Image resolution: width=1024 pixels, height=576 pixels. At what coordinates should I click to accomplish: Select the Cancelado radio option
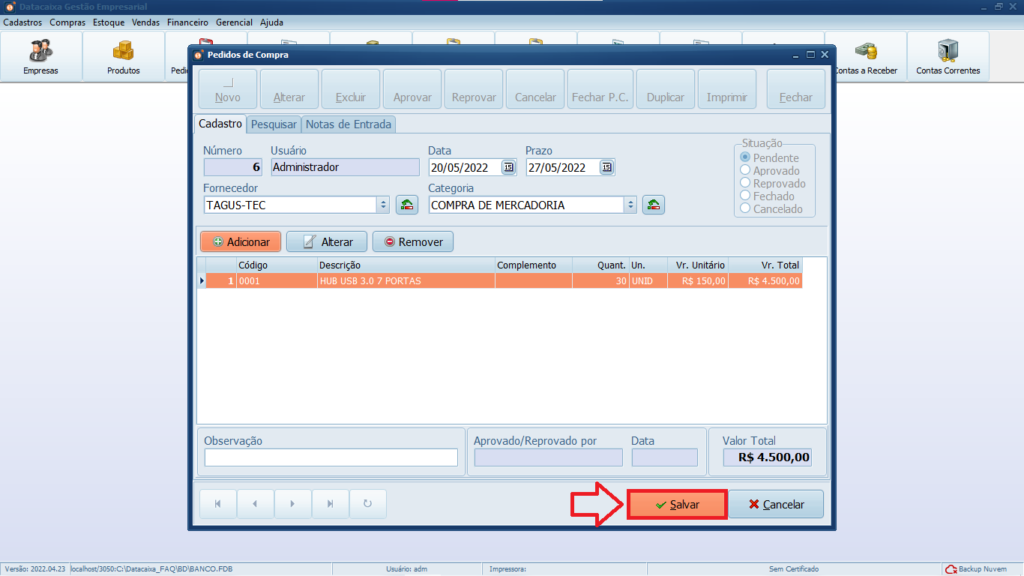745,209
